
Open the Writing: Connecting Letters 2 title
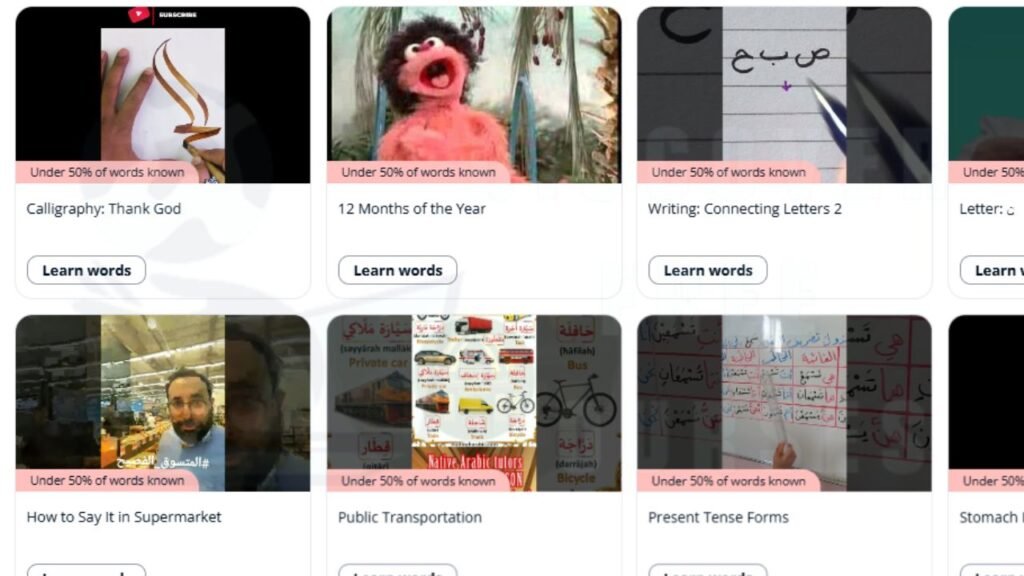click(744, 209)
